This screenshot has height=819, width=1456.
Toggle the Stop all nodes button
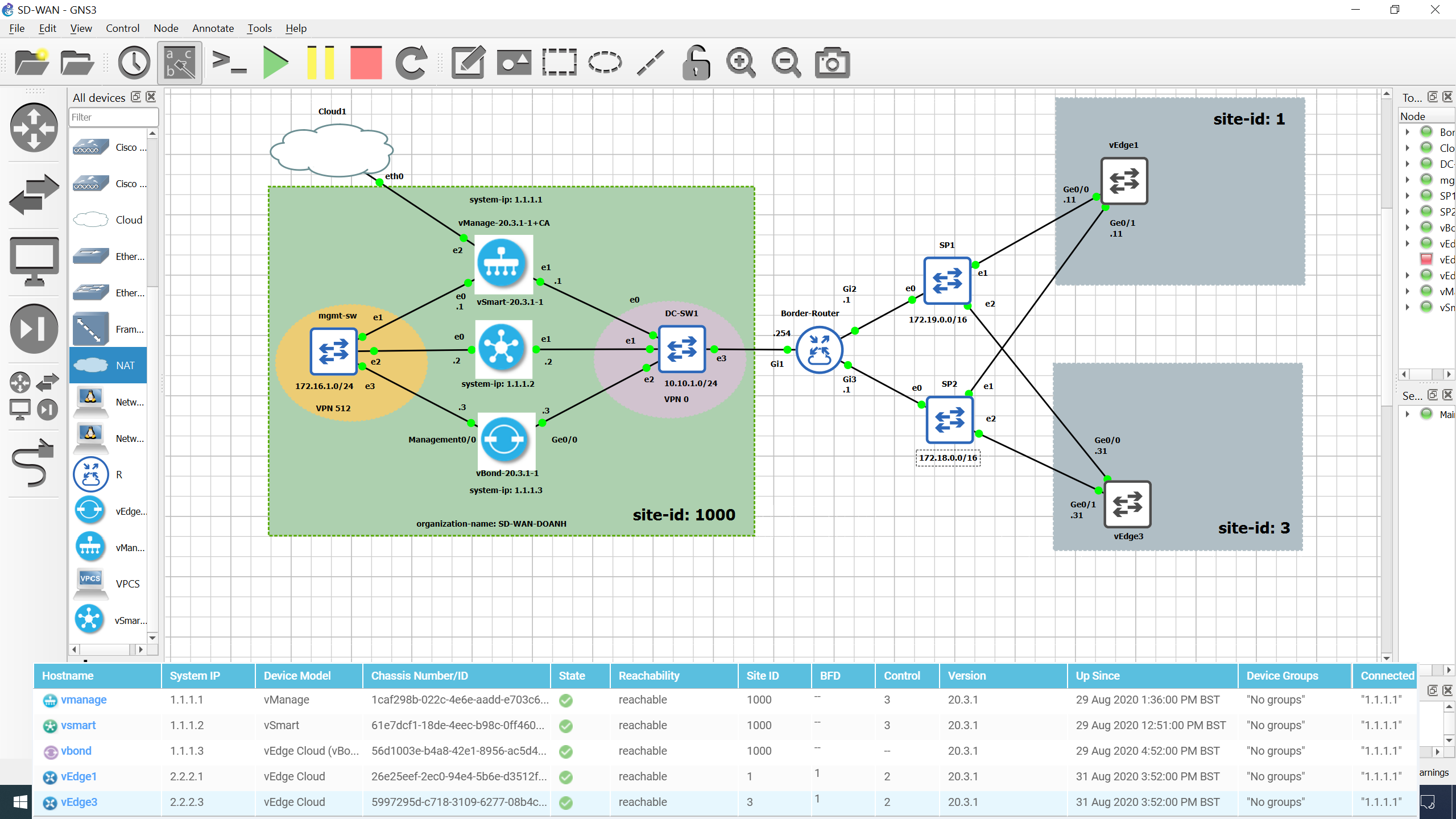(x=364, y=63)
